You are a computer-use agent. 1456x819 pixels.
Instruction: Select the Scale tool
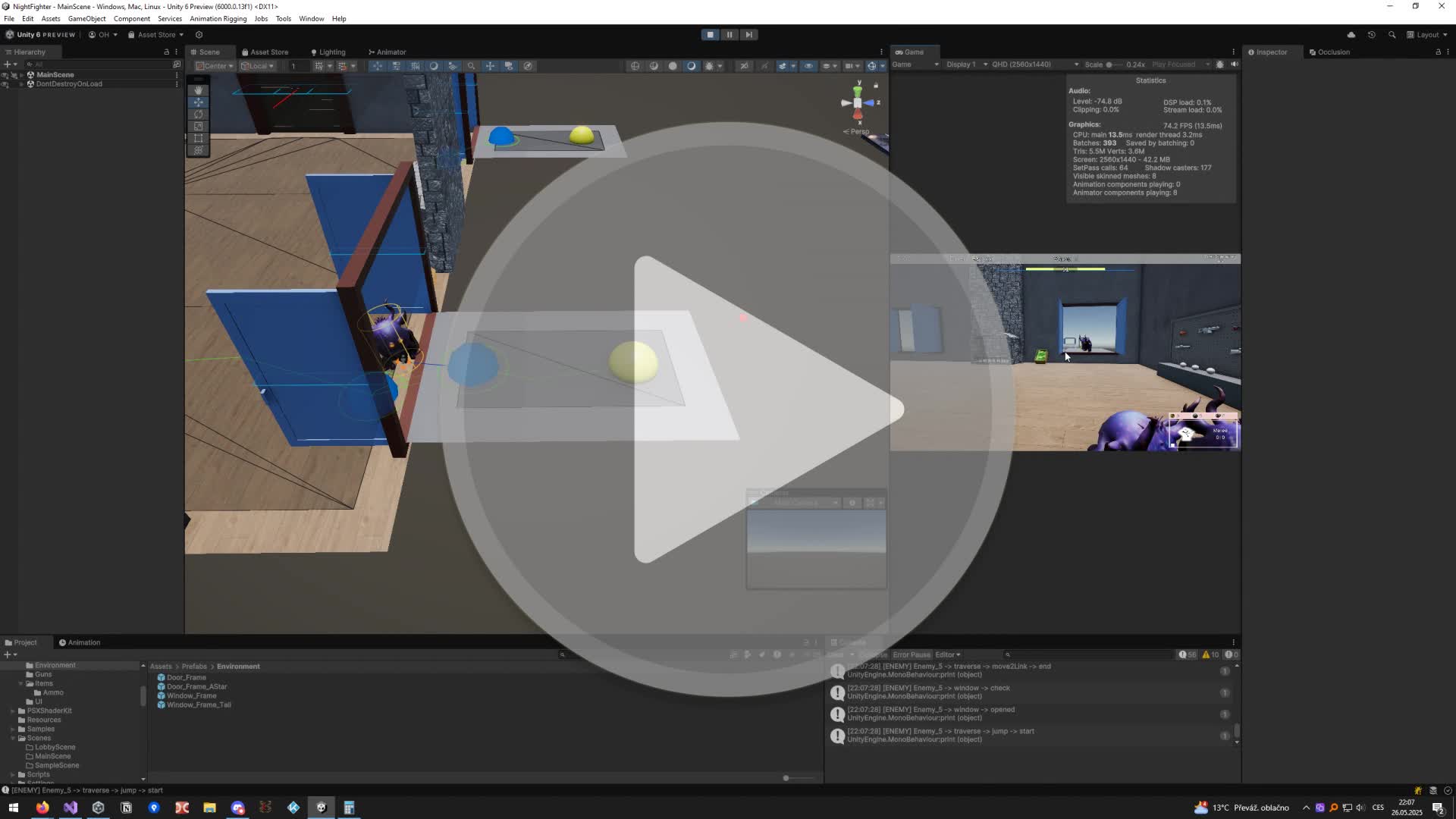[199, 127]
